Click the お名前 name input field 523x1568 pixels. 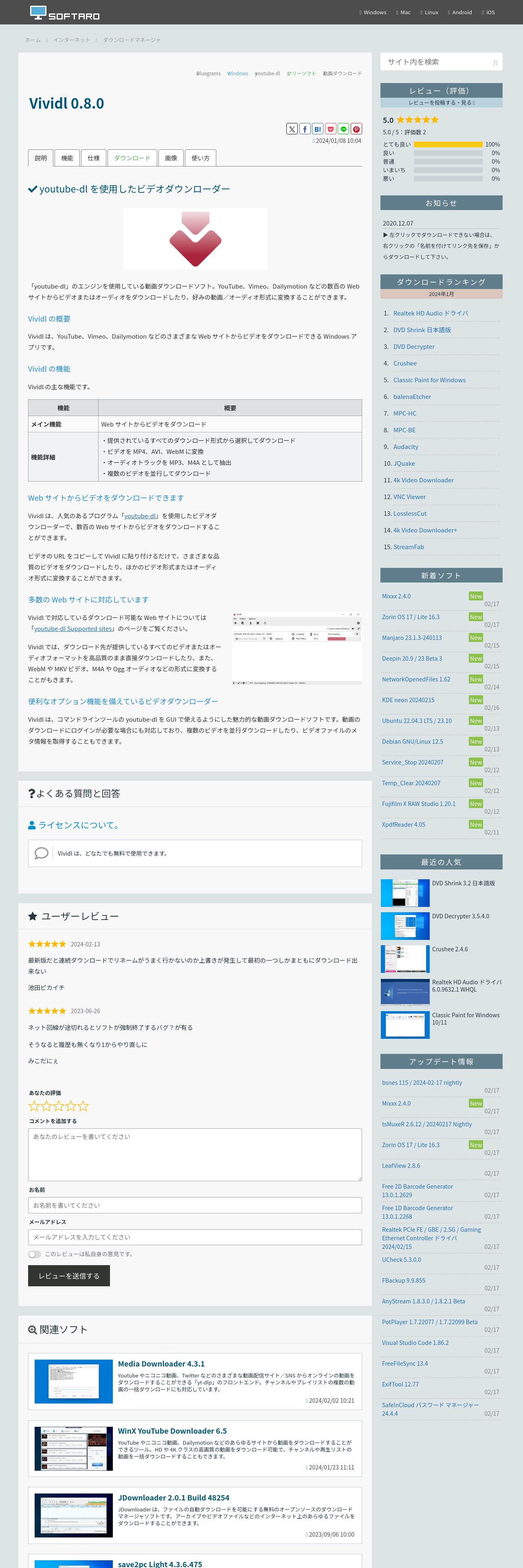195,1205
